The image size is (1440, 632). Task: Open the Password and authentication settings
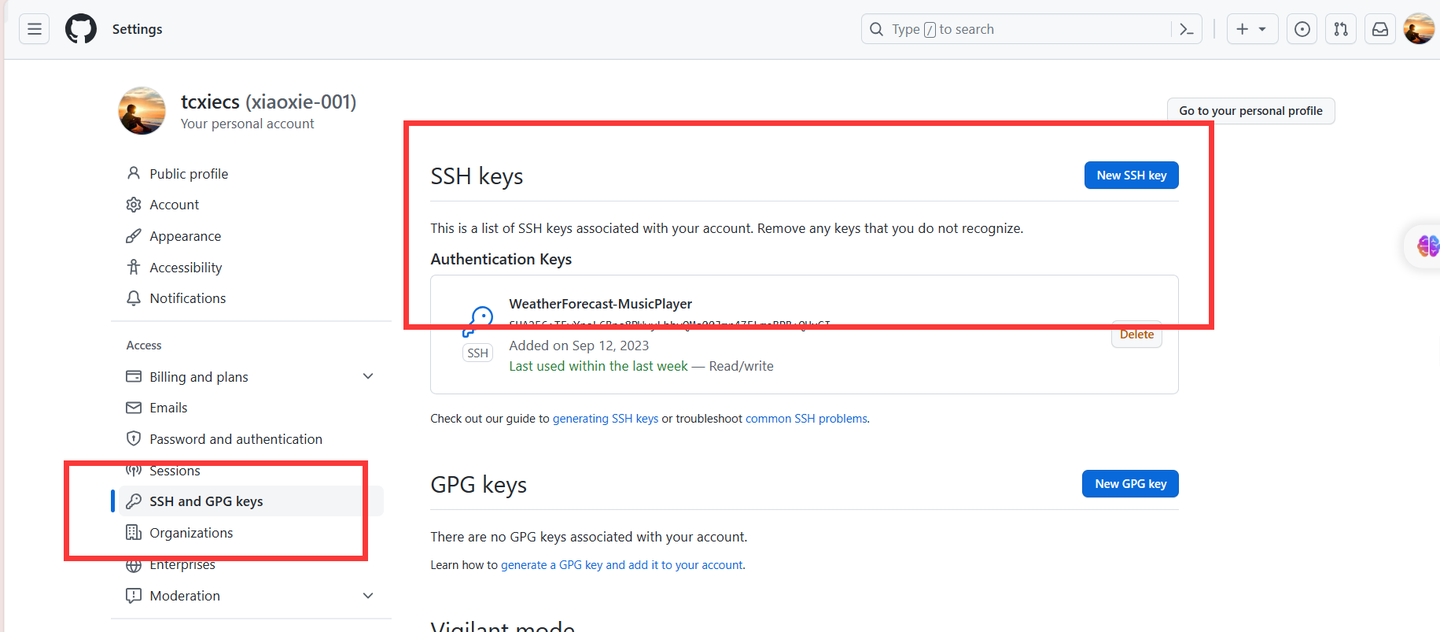point(235,438)
